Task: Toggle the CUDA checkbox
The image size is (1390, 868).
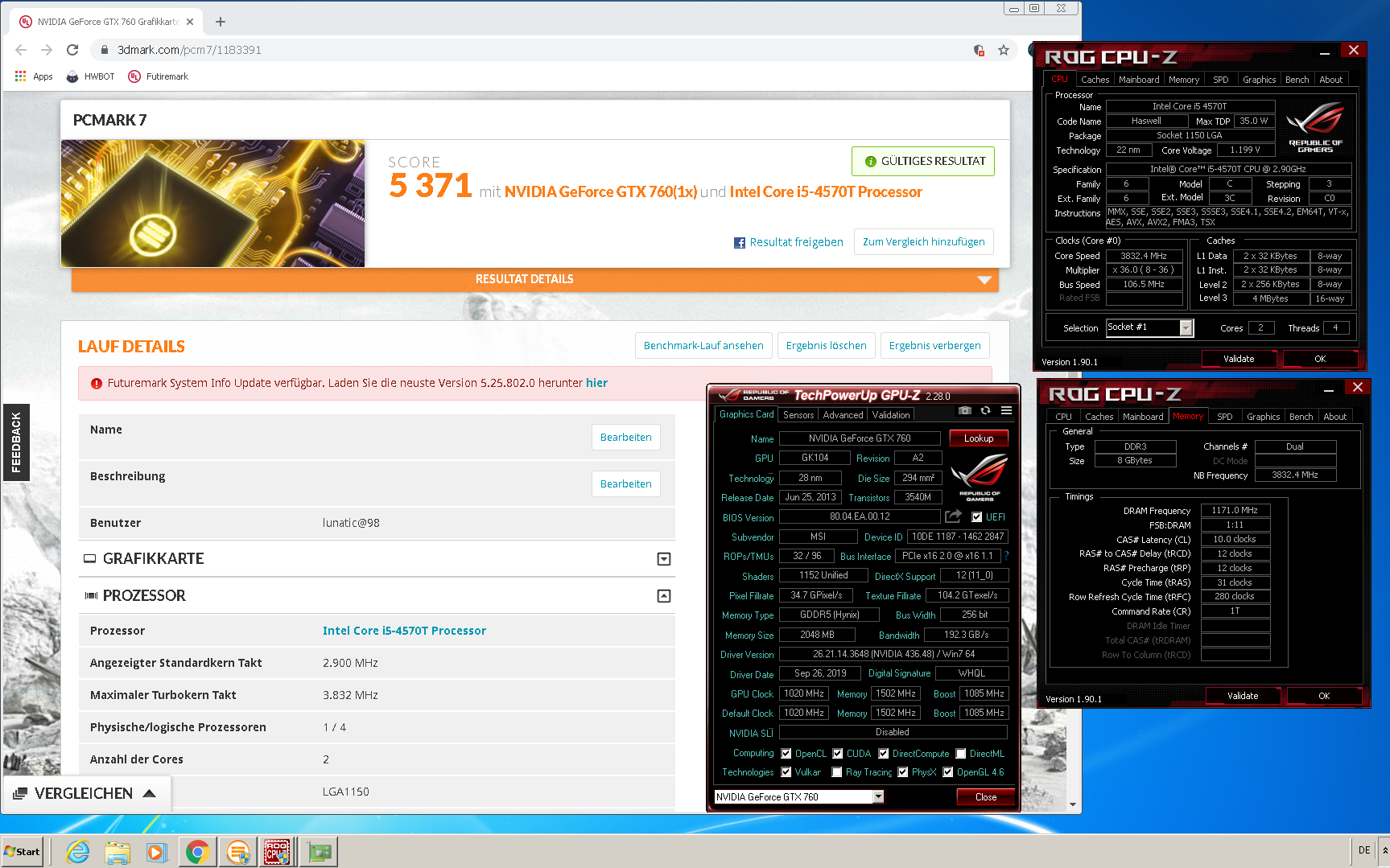Action: pos(838,754)
